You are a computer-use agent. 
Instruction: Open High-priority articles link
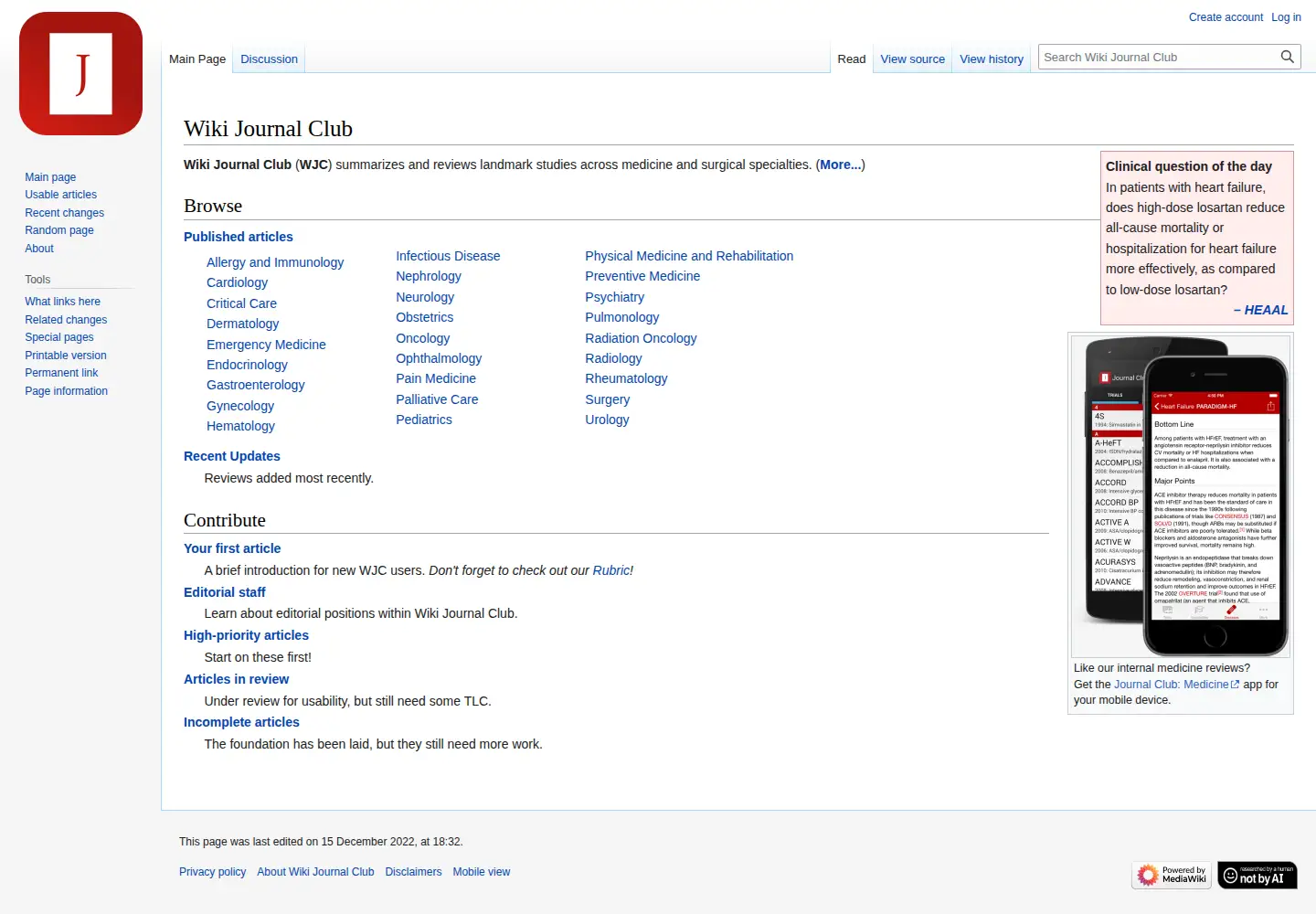tap(246, 635)
